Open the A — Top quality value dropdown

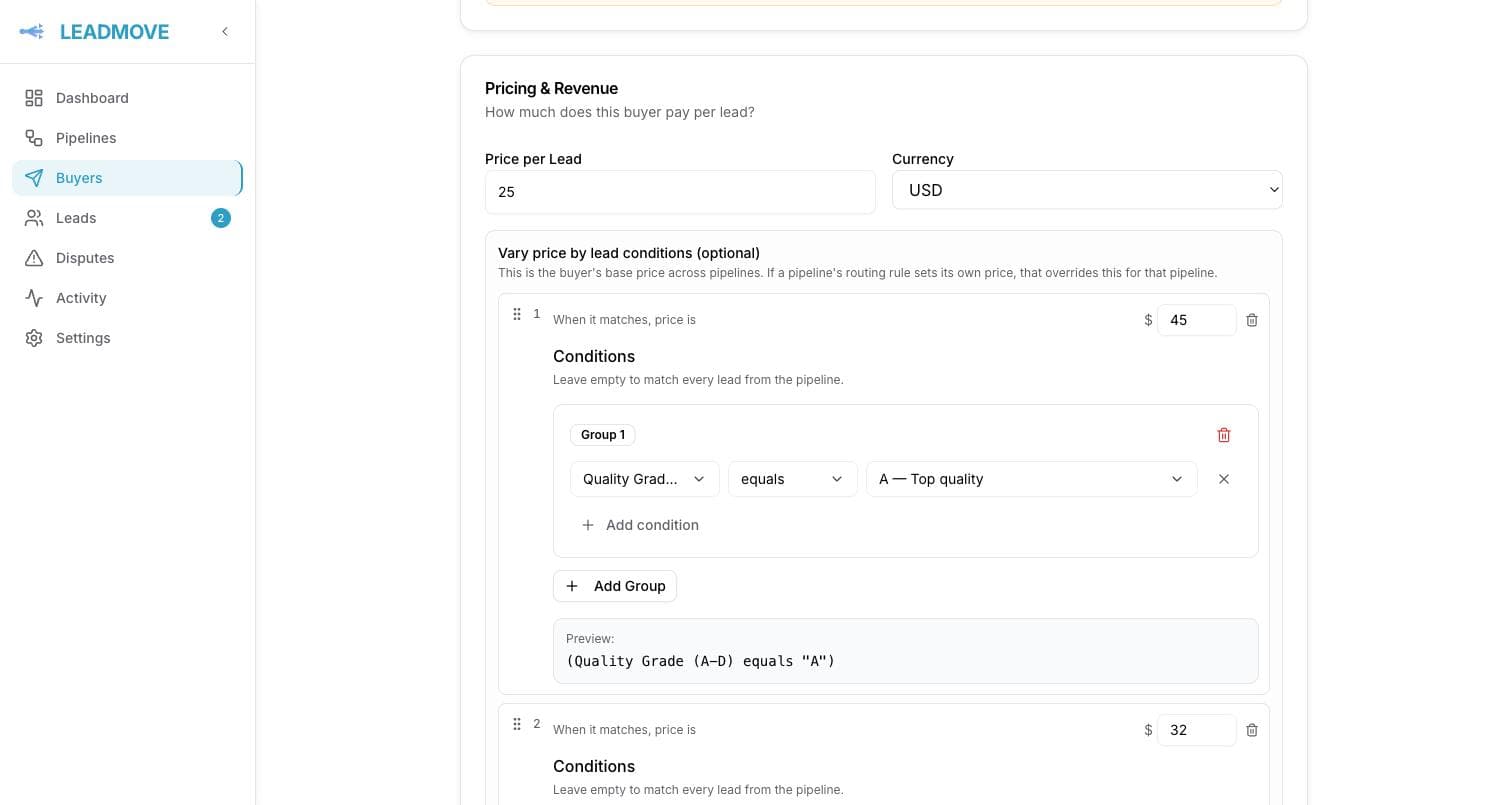(x=1032, y=479)
